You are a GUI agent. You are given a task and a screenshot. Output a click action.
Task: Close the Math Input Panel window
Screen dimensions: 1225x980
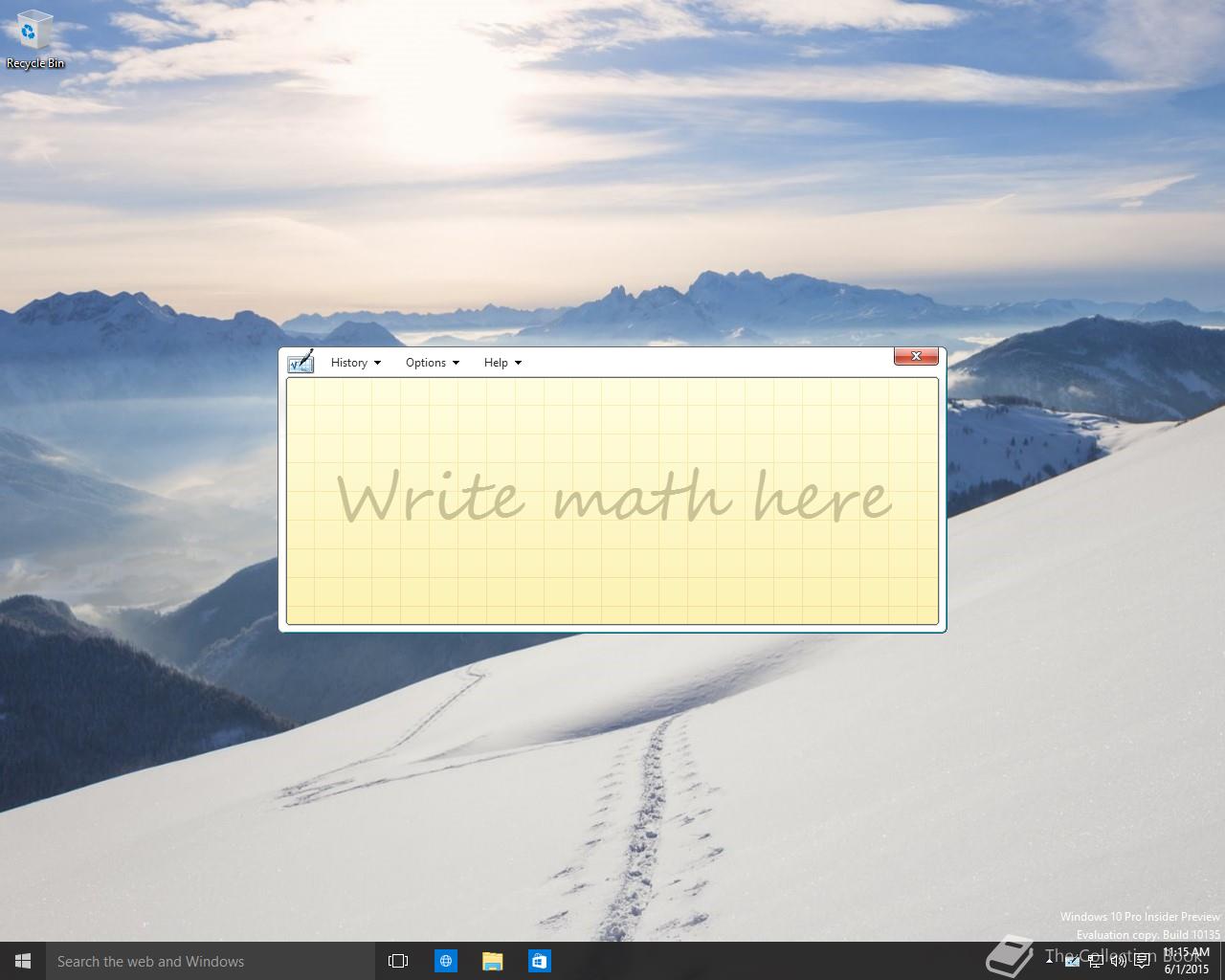(x=916, y=356)
